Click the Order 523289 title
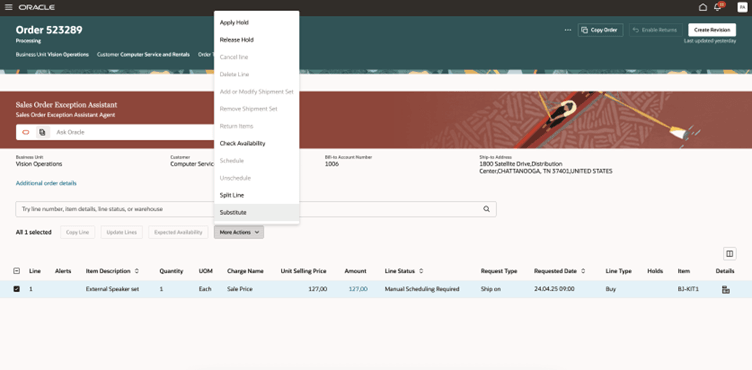Viewport: 752px width, 370px height. coord(49,30)
